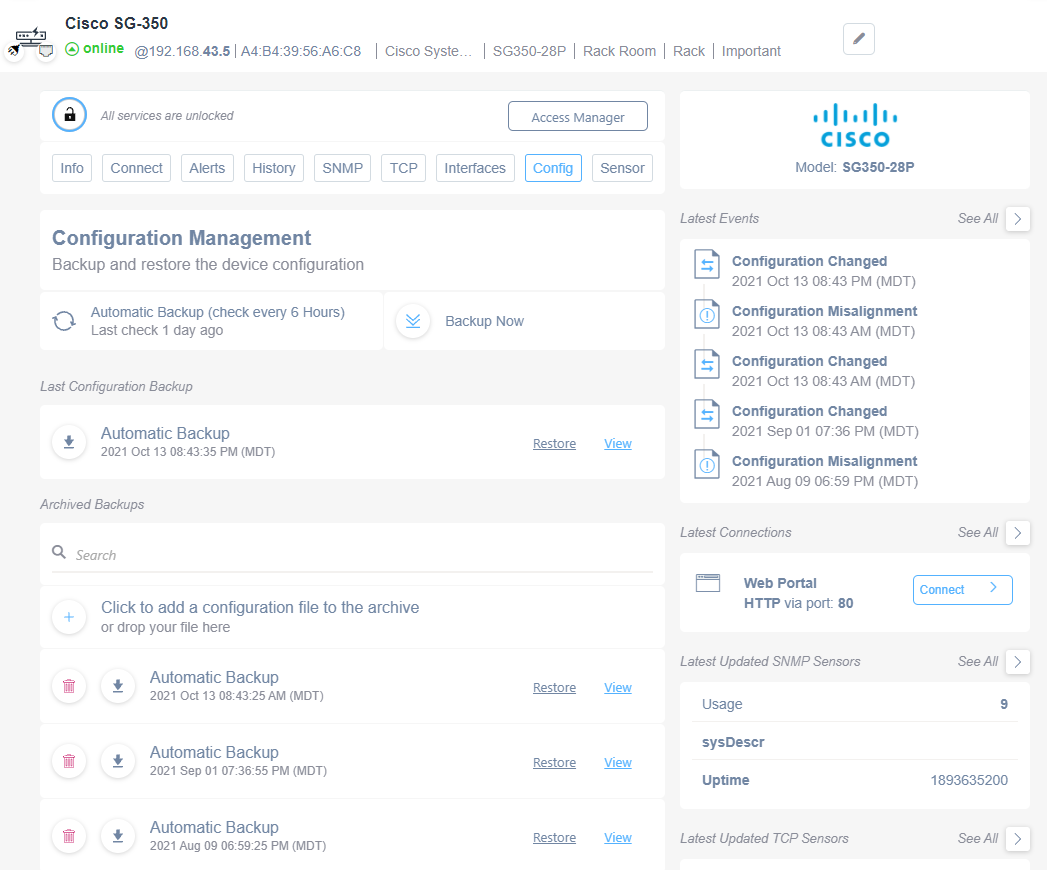The height and width of the screenshot is (870, 1047).
Task: Restore the archived backup from Aug 09 06:59:25 PM
Action: (554, 837)
